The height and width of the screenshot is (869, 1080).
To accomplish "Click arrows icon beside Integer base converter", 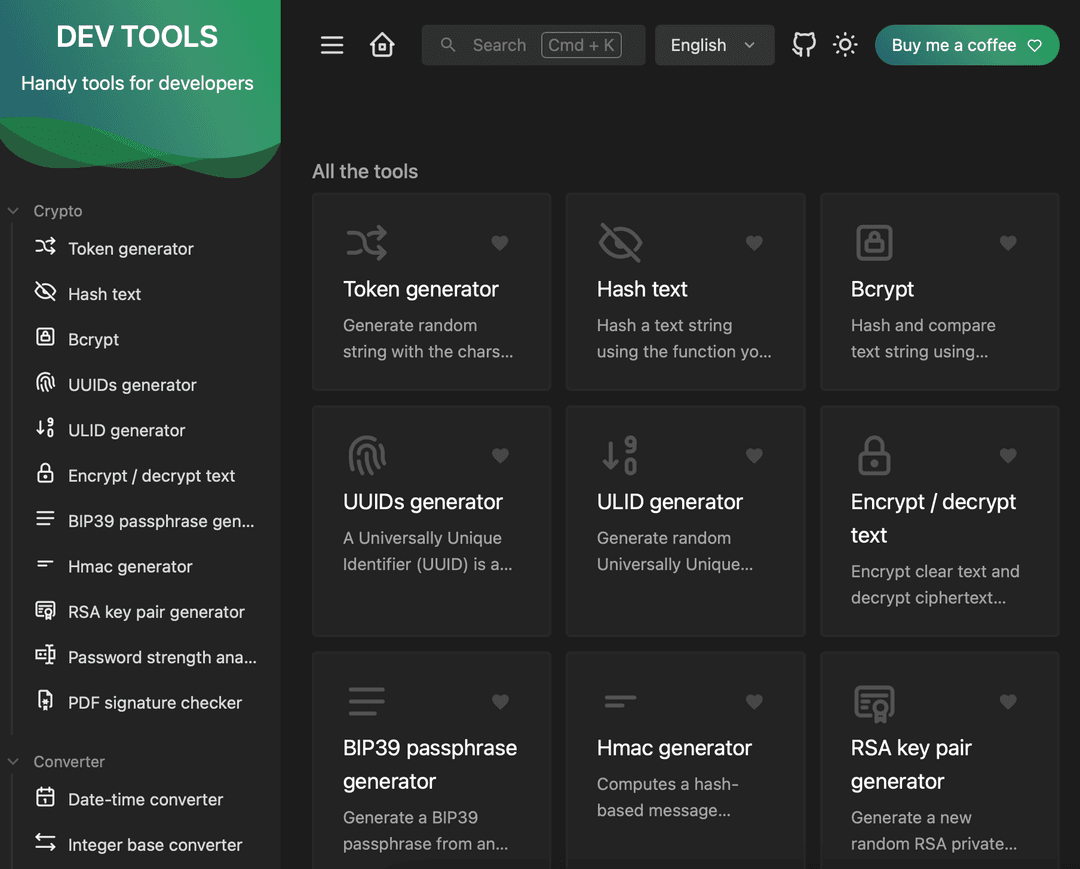I will (x=45, y=842).
